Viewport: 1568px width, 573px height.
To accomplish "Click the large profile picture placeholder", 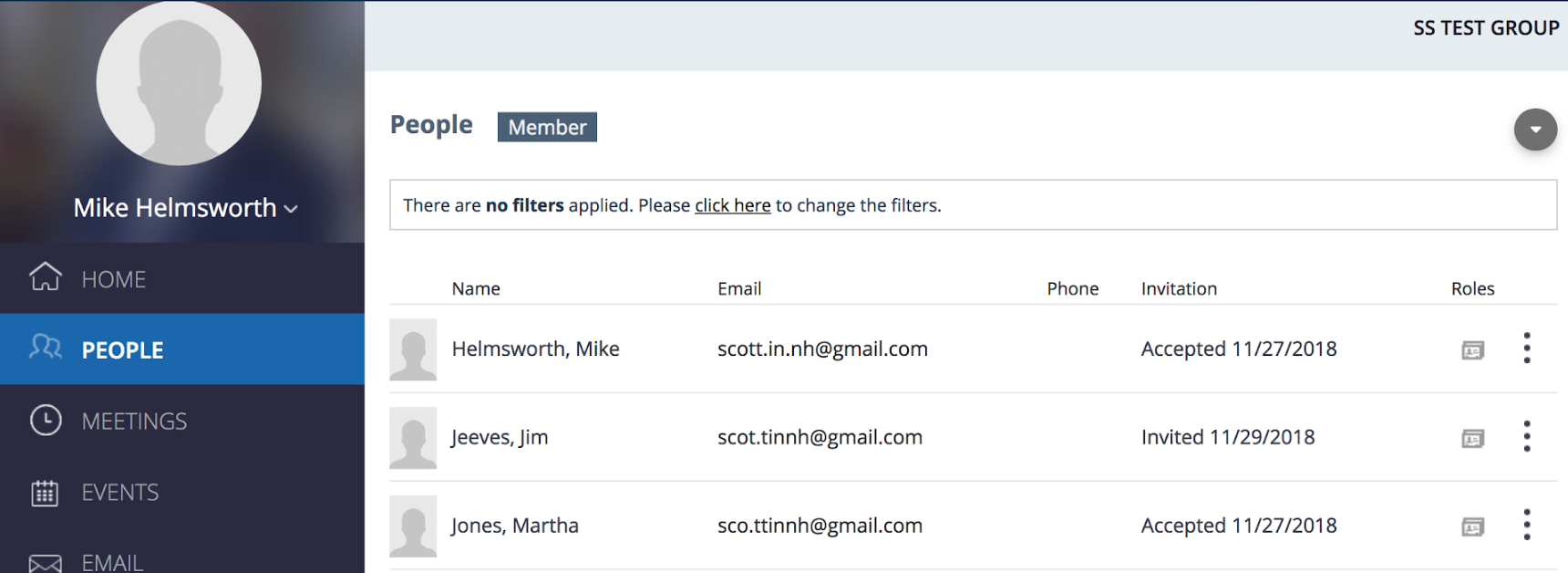I will click(x=179, y=82).
